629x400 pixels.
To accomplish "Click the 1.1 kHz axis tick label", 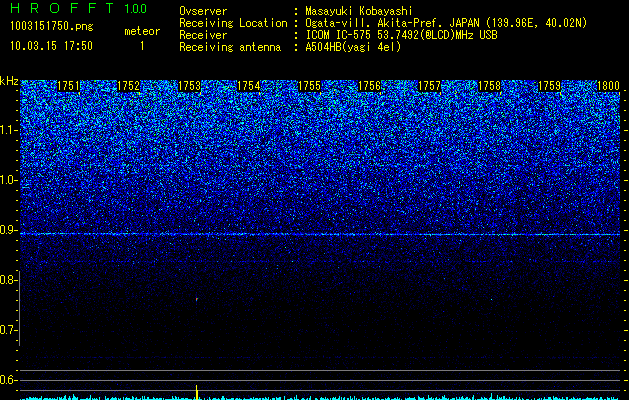I will point(7,130).
